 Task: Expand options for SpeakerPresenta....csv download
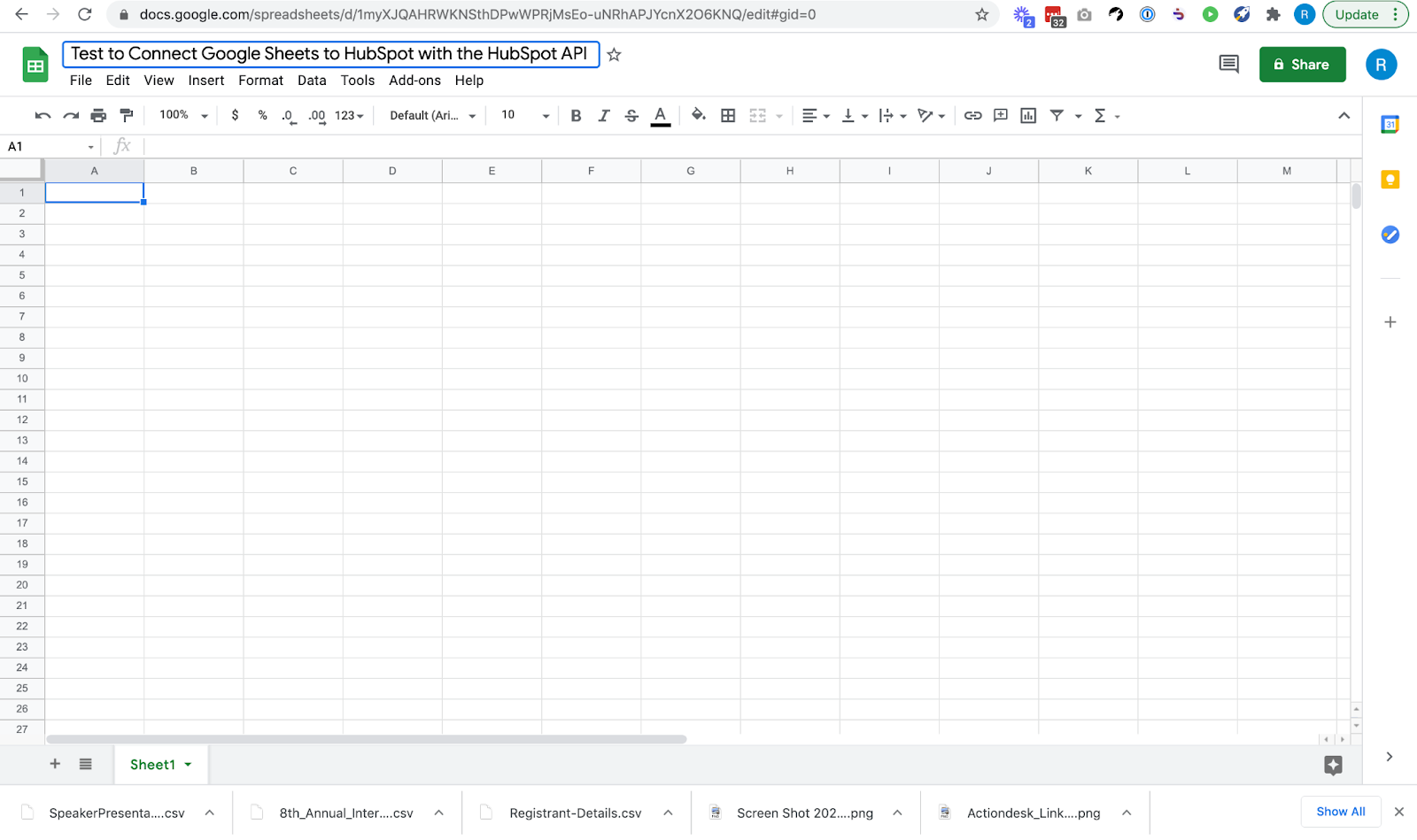tap(209, 813)
